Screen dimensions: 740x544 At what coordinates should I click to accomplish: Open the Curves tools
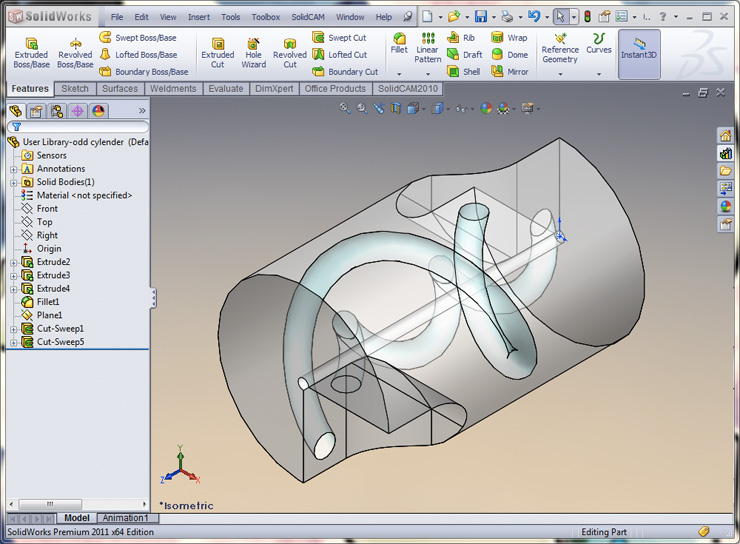pos(599,43)
